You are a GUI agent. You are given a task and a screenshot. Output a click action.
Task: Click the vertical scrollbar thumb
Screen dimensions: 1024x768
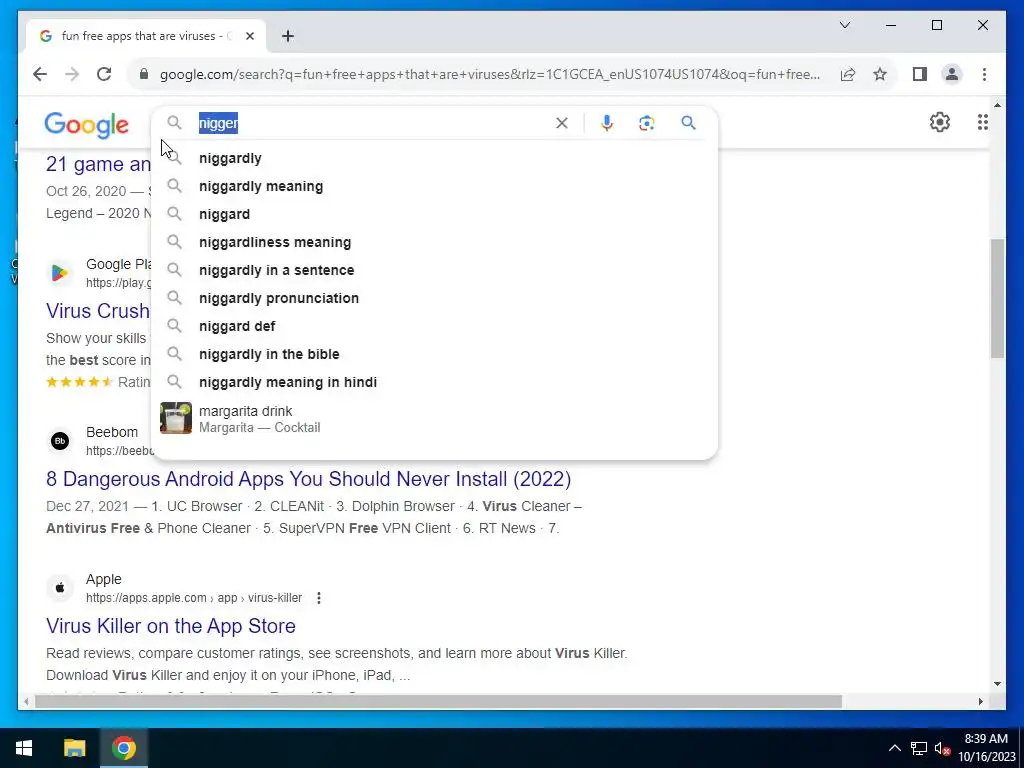(997, 298)
